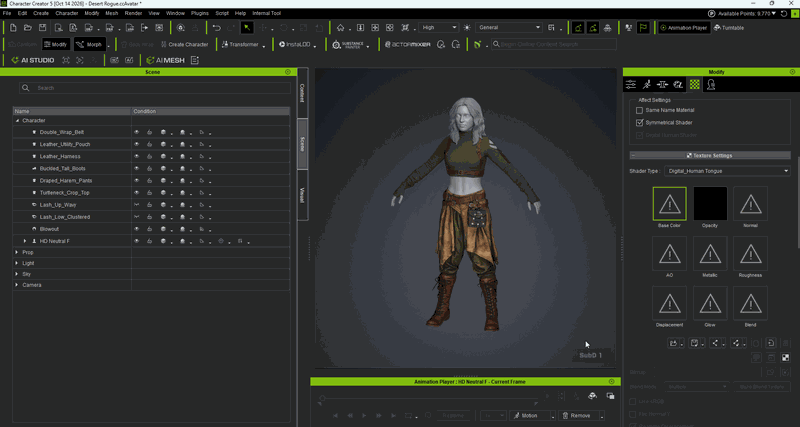The image size is (800, 427).
Task: Open the Character menu
Action: pyautogui.click(x=67, y=13)
